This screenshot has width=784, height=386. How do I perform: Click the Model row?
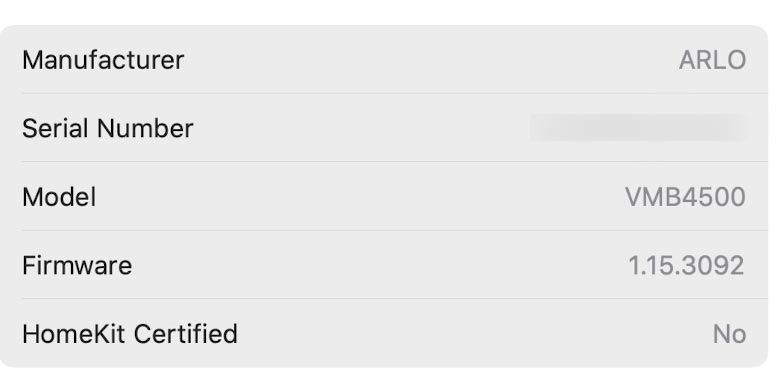click(x=384, y=196)
